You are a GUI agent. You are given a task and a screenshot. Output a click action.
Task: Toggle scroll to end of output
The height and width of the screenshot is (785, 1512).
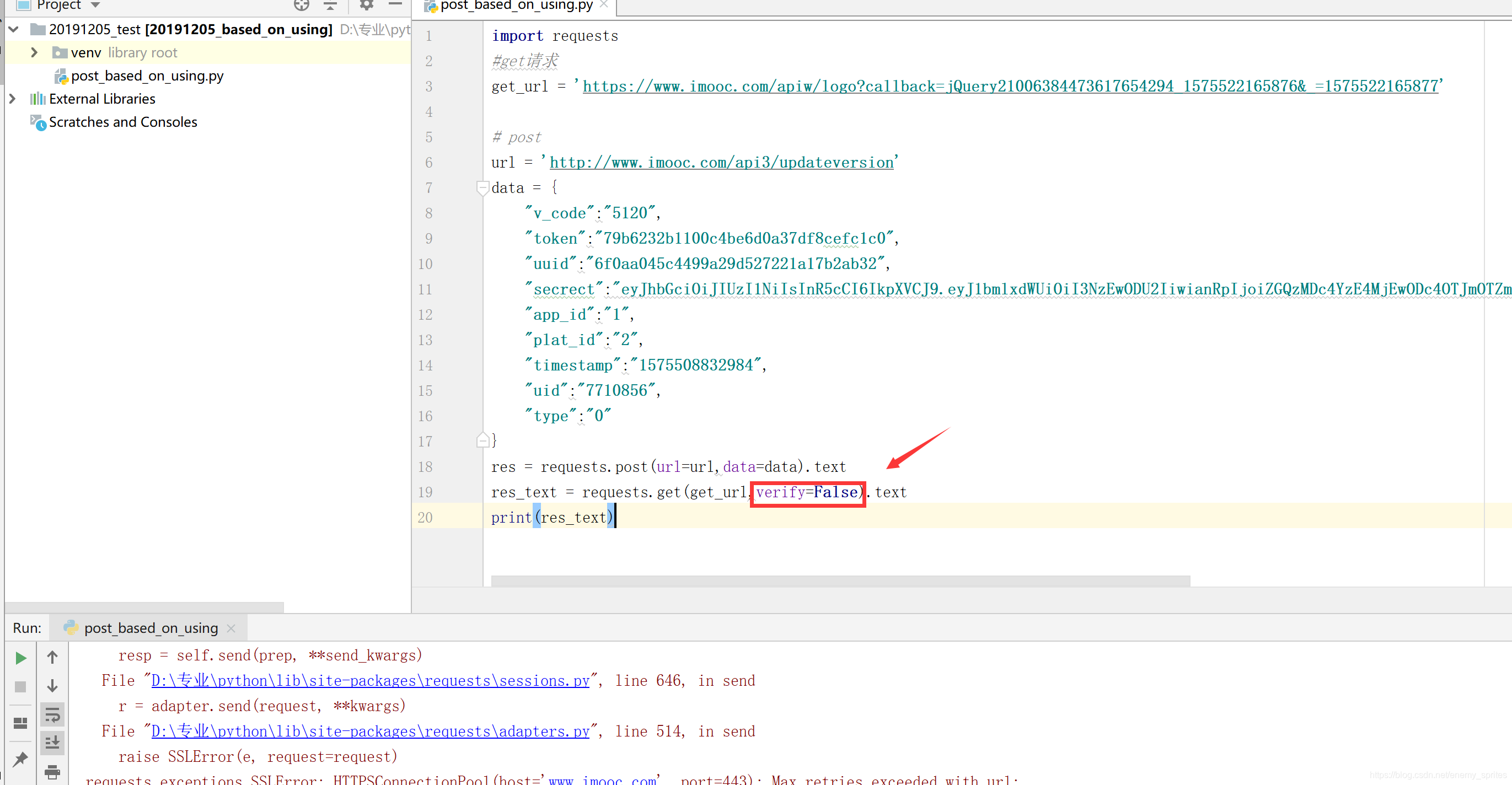point(52,743)
